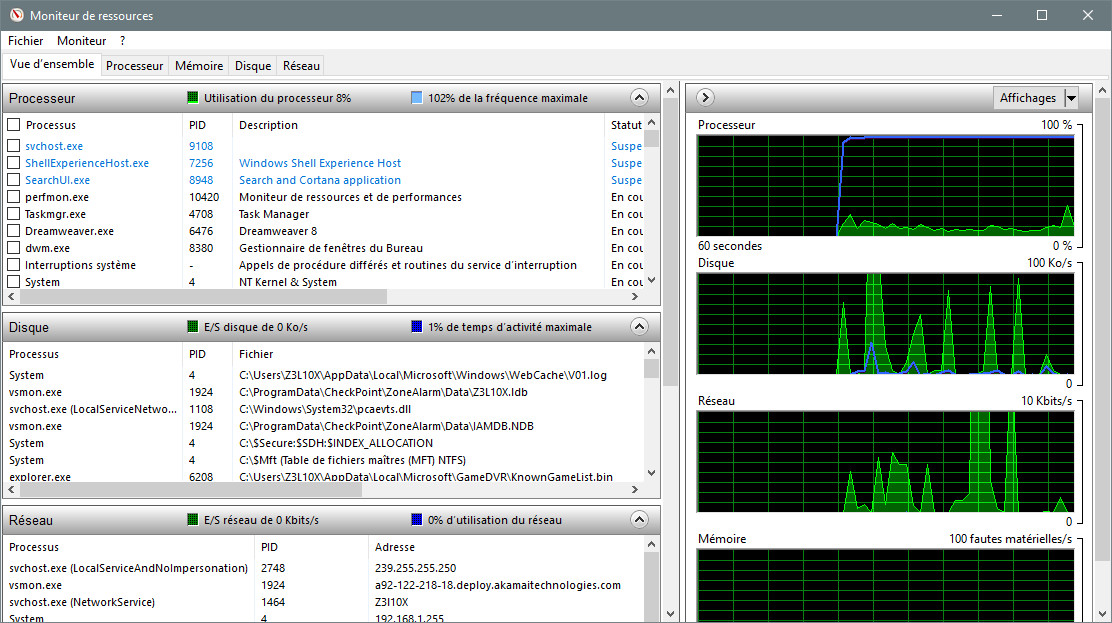1112x623 pixels.
Task: Collapse the graphs pane with the arrow button
Action: click(705, 97)
